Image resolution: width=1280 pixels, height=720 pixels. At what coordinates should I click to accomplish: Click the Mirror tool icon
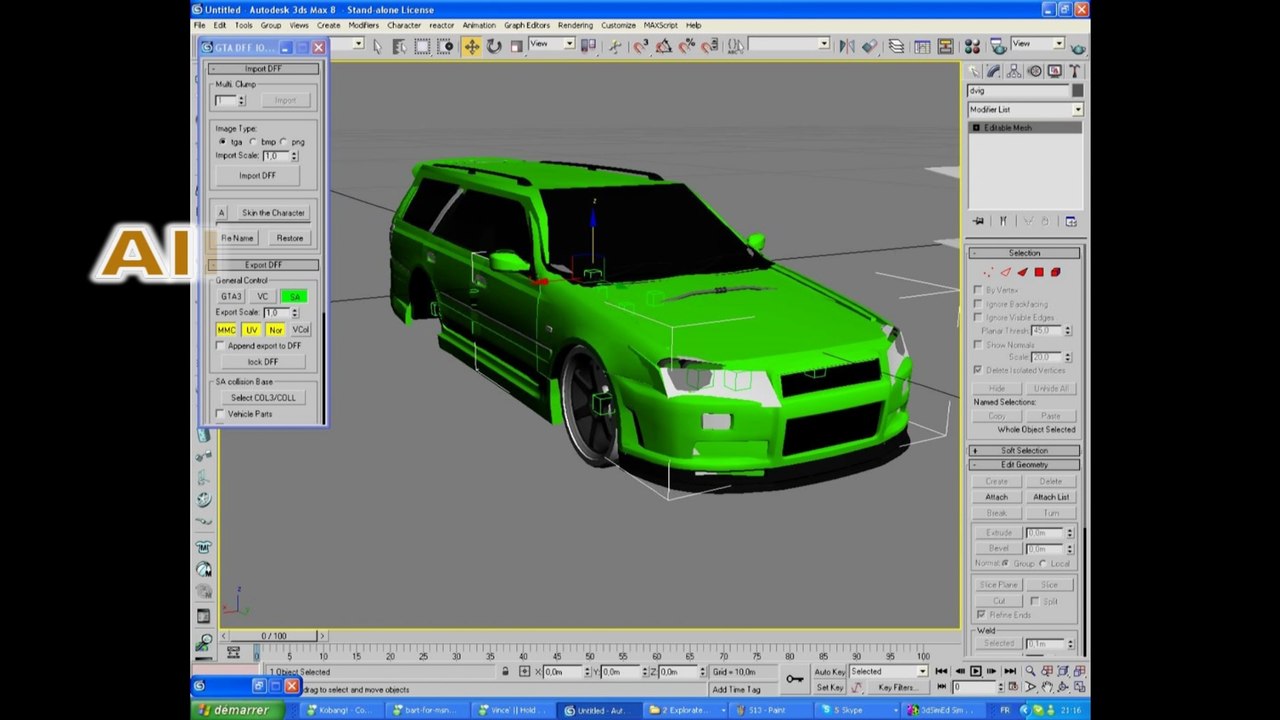846,46
